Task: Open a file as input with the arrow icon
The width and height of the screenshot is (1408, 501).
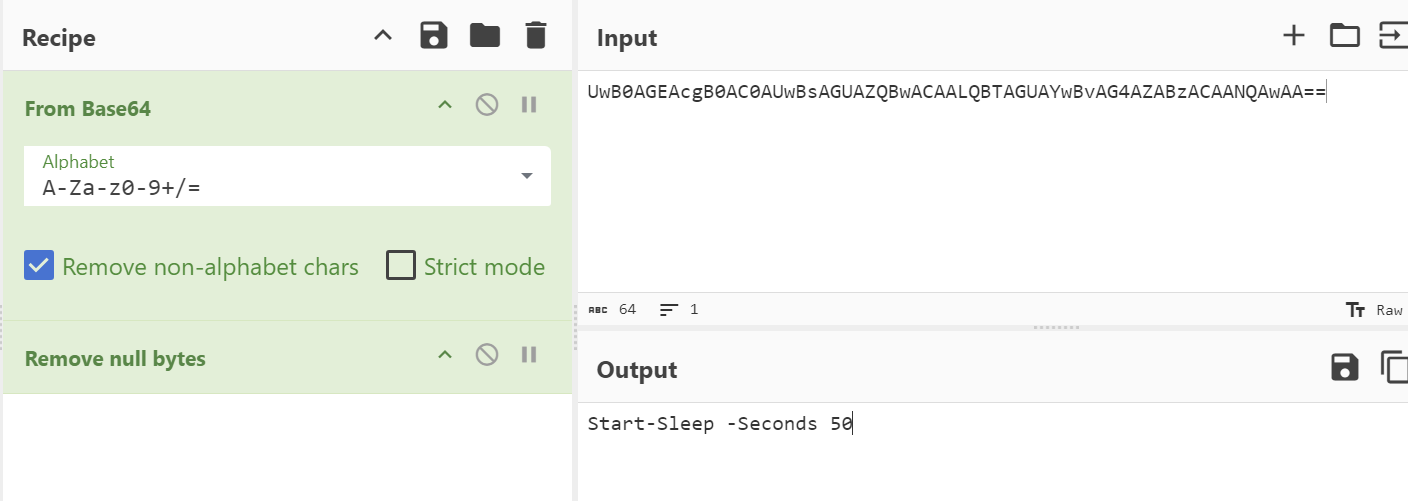Action: coord(1393,36)
